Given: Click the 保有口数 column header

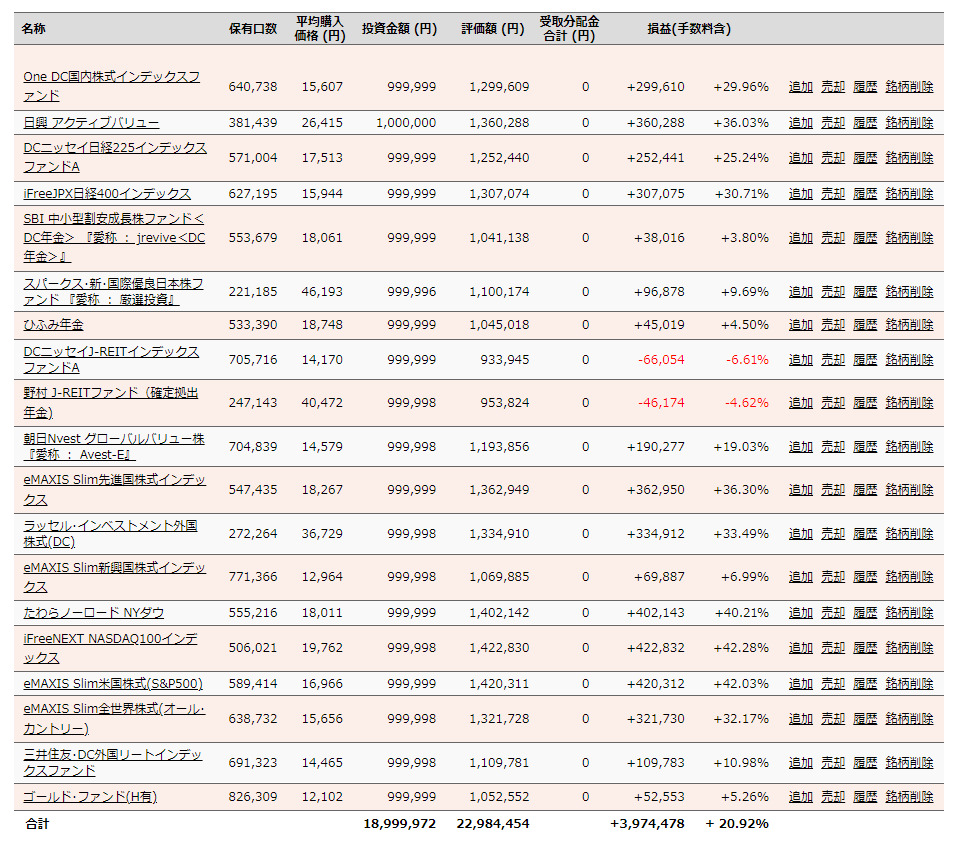Looking at the screenshot, I should tap(253, 29).
